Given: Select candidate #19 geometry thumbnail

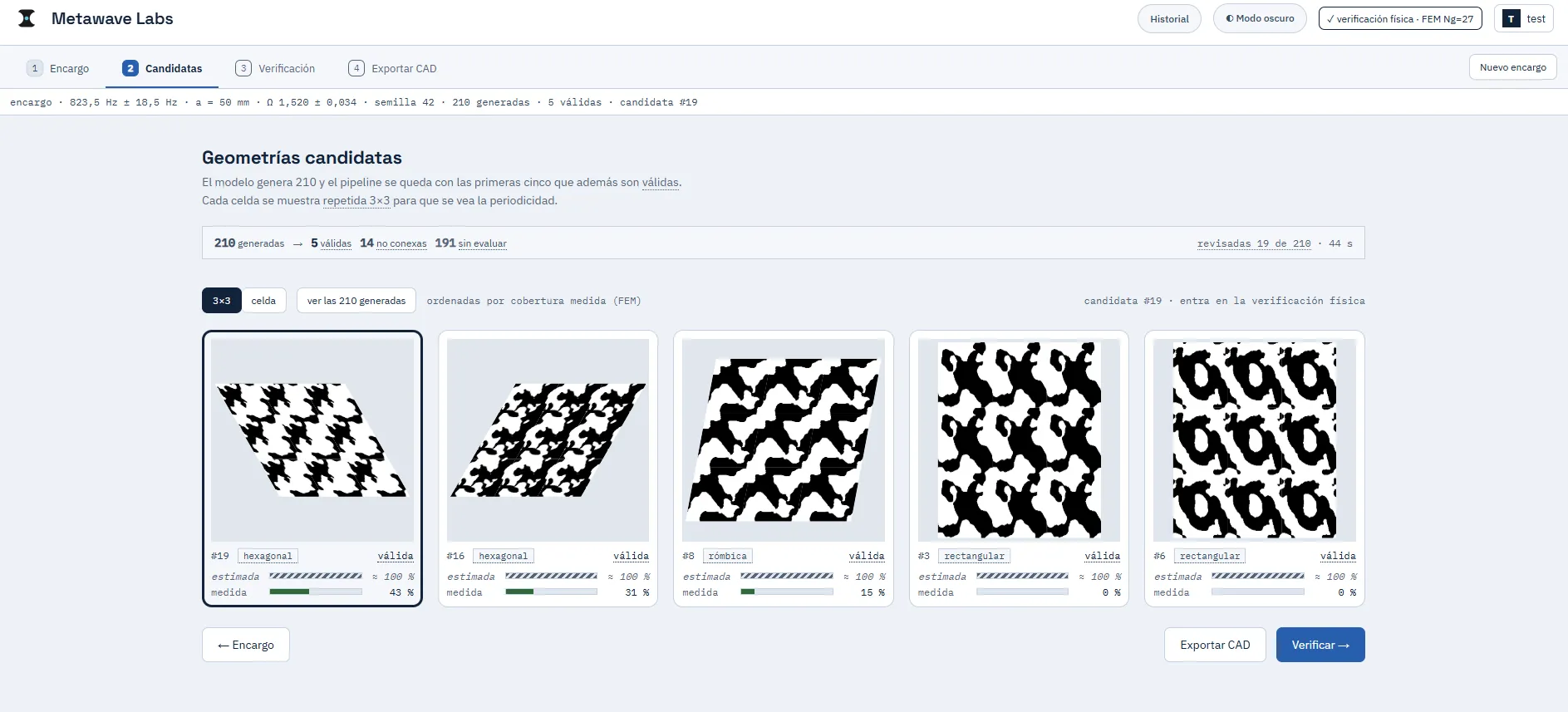Looking at the screenshot, I should coord(312,440).
